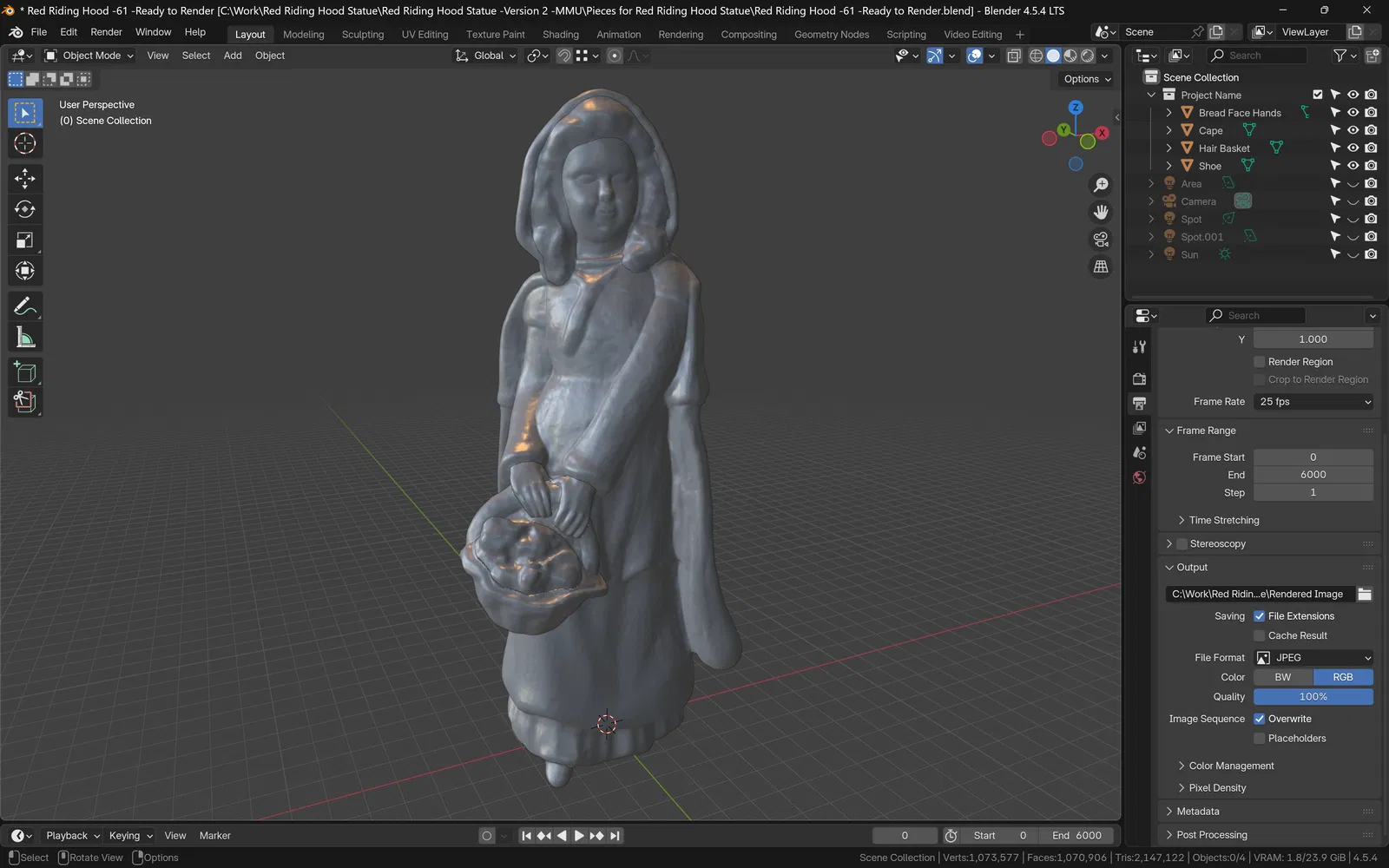Activate the Rotate tool
This screenshot has width=1389, height=868.
click(24, 209)
